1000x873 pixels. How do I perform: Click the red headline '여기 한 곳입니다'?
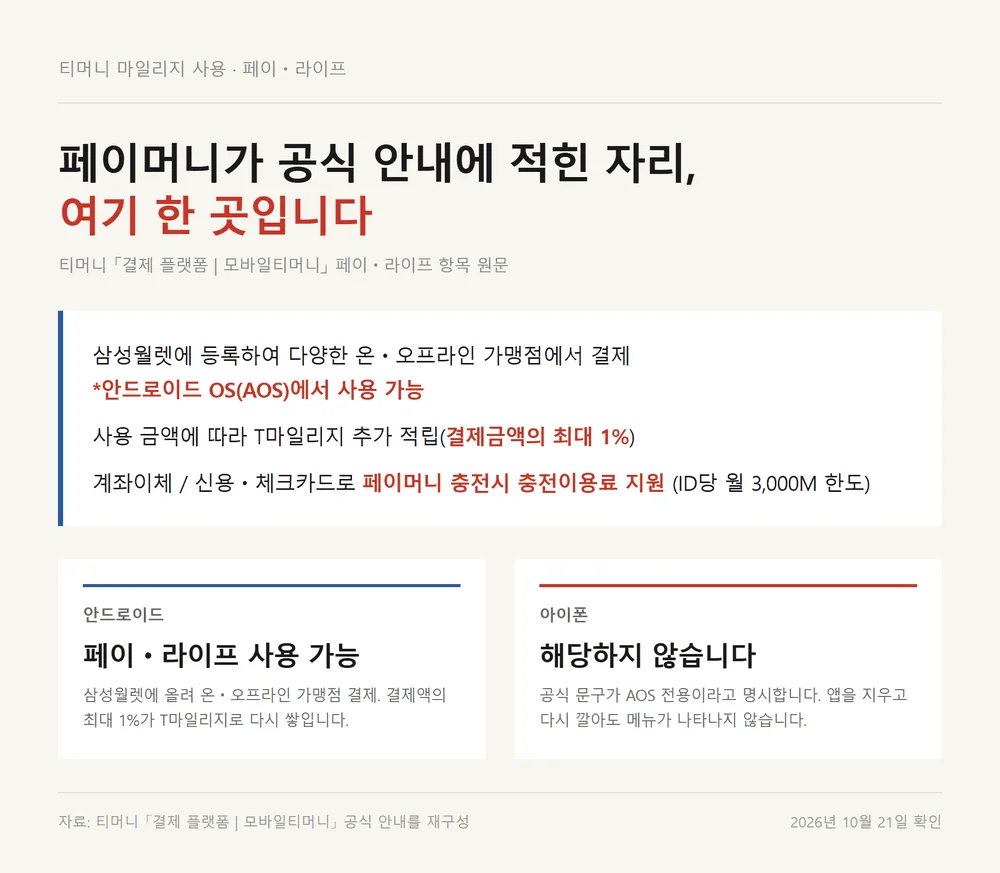pos(216,216)
